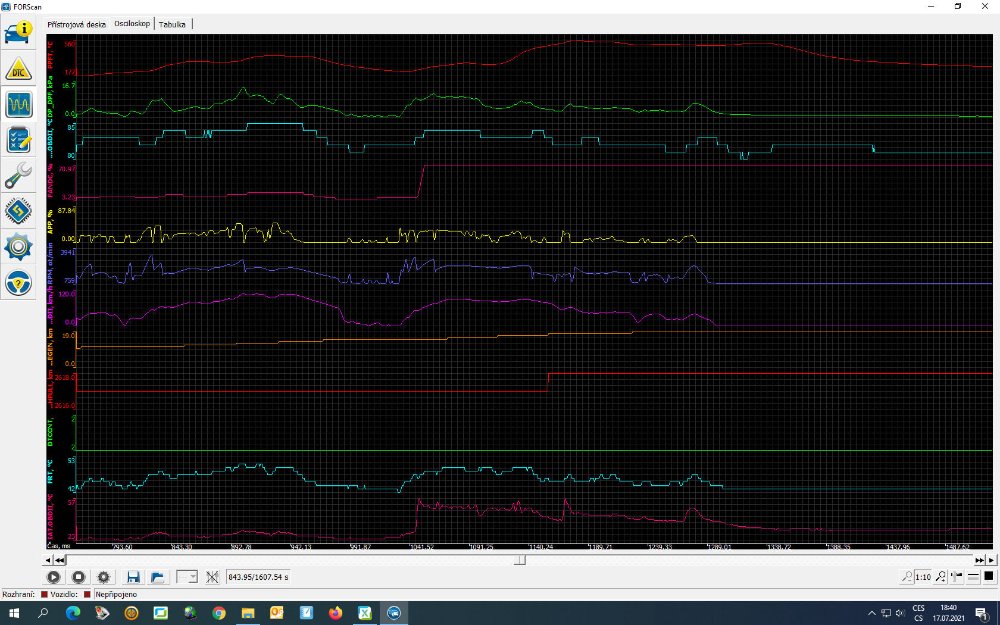The image size is (1000, 625).
Task: Toggle the black background square button
Action: coord(988,577)
